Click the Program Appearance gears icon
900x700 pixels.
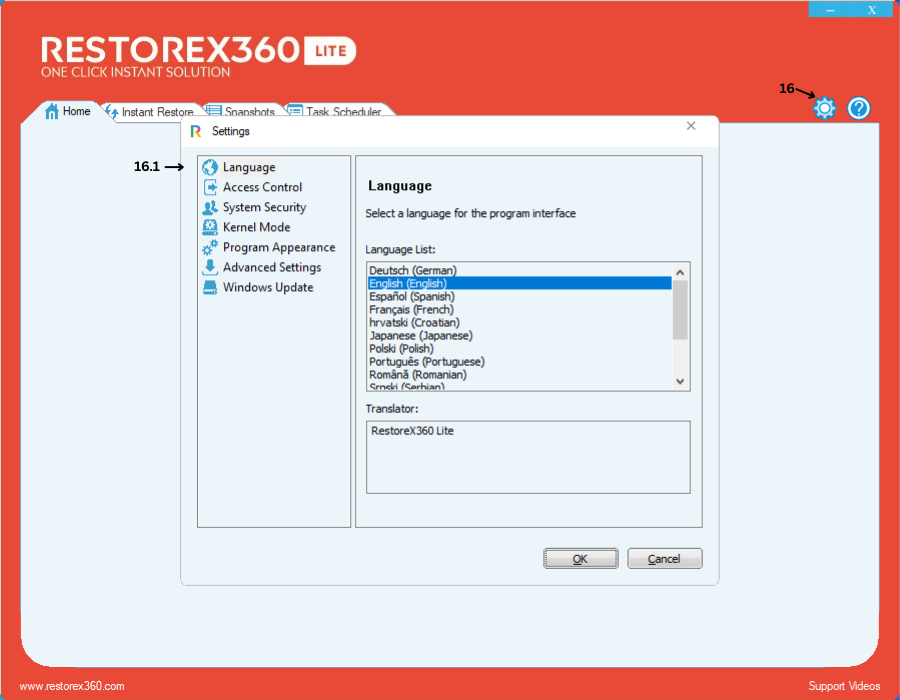(x=210, y=248)
